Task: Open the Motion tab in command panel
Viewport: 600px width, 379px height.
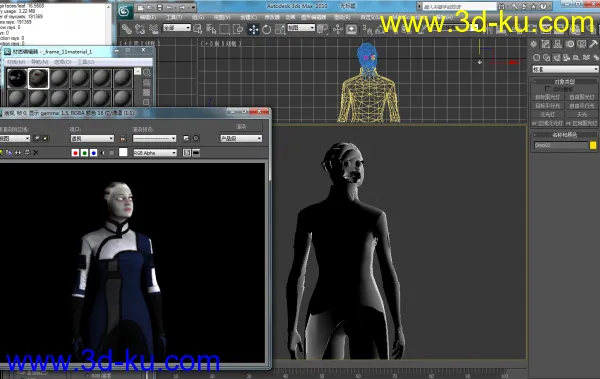Action: click(570, 44)
